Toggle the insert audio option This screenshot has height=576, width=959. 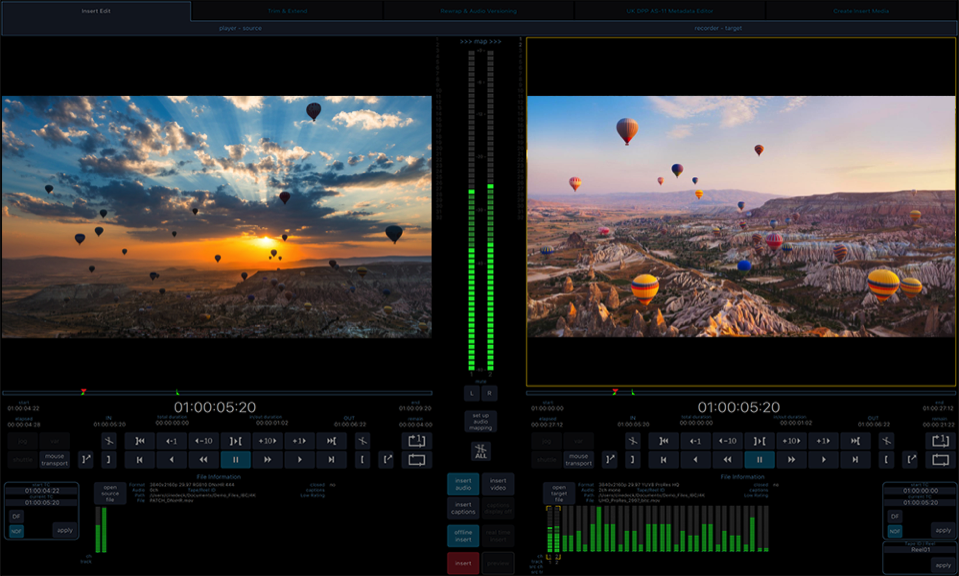pos(463,484)
